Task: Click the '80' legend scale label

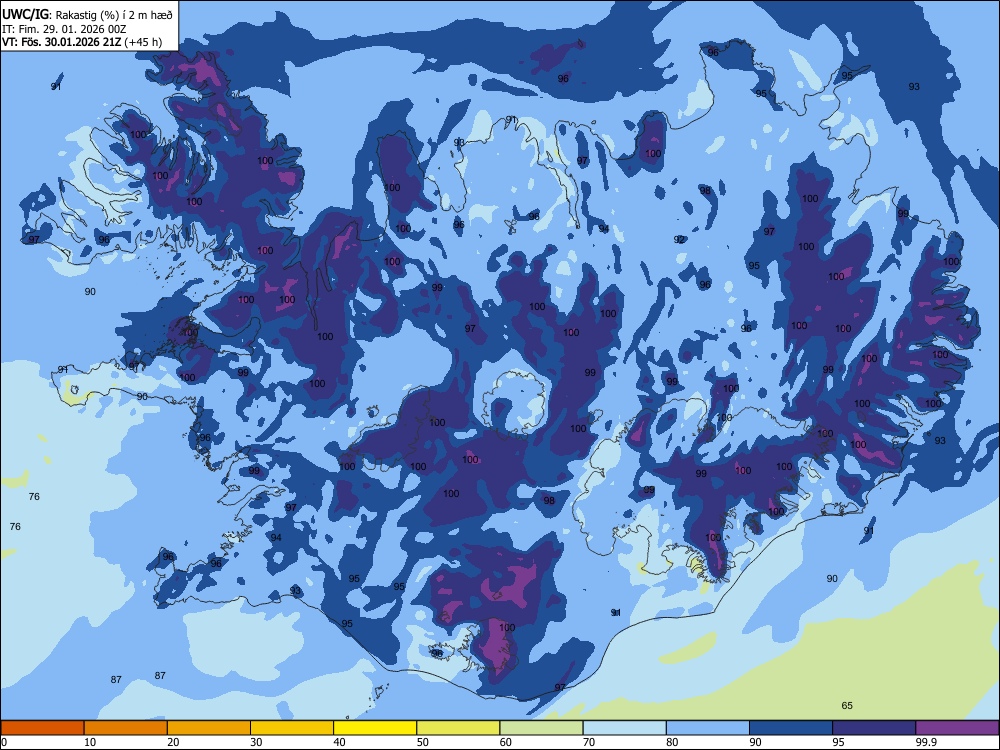Action: [672, 742]
